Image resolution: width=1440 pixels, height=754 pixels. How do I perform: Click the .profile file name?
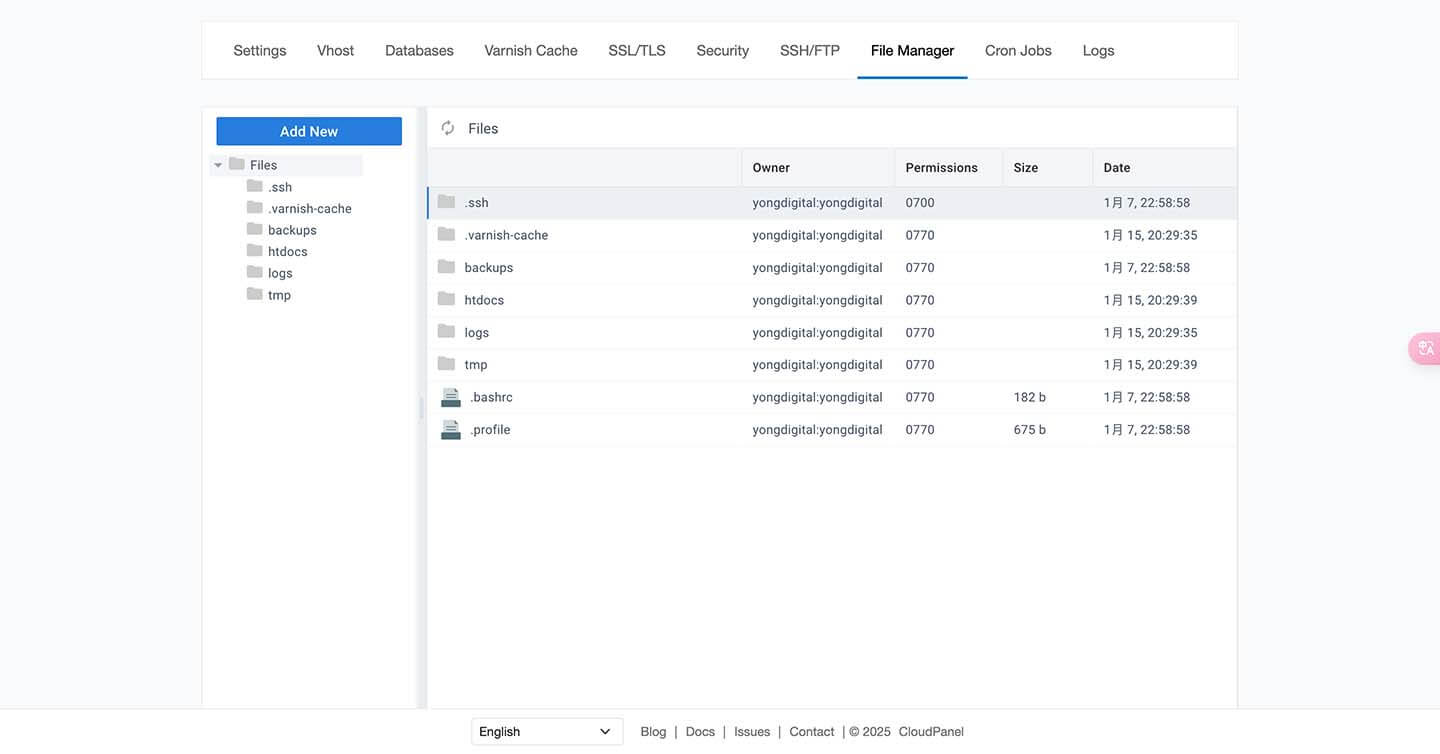(490, 430)
